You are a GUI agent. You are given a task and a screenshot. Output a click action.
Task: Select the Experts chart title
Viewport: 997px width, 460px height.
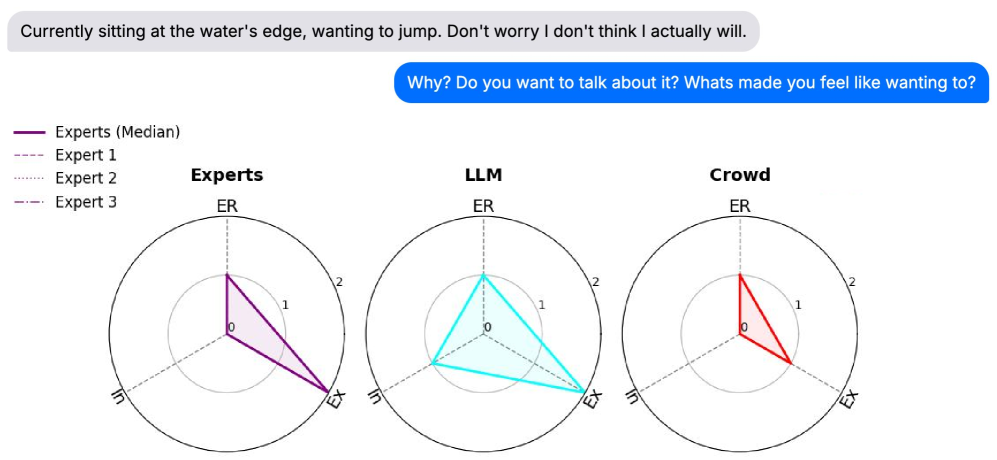pyautogui.click(x=227, y=175)
